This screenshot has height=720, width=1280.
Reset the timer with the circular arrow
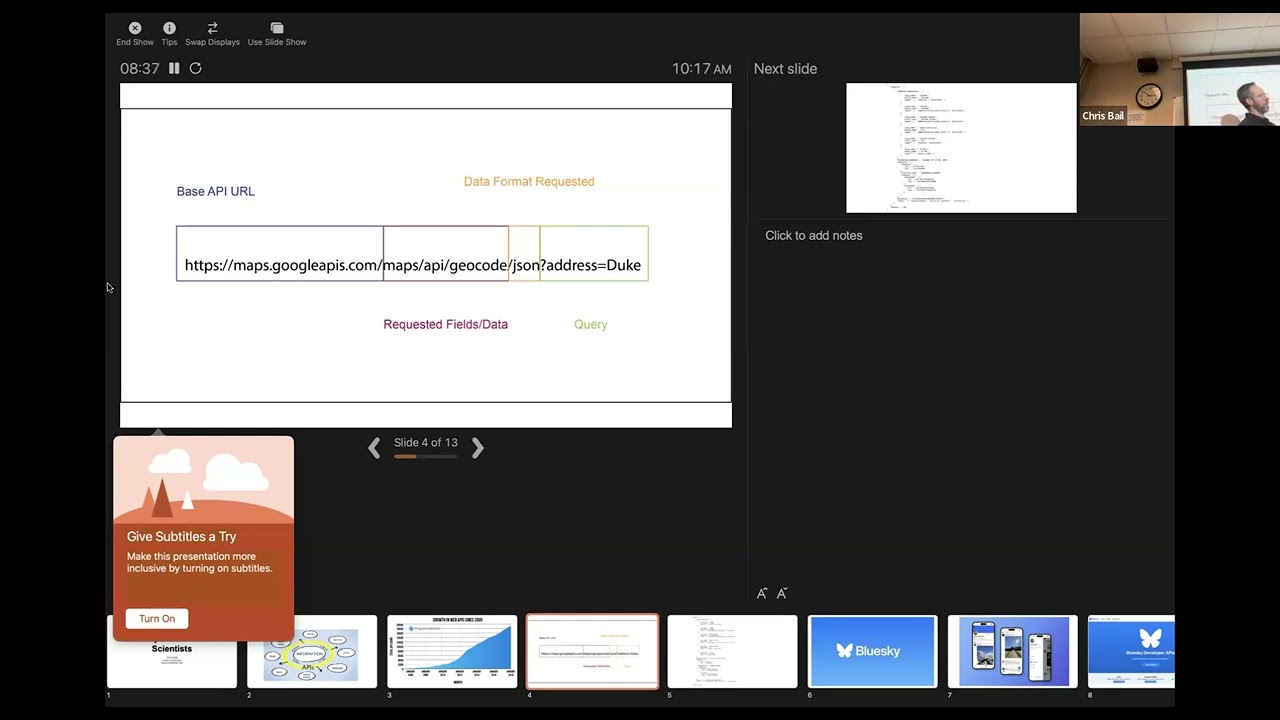tap(196, 68)
